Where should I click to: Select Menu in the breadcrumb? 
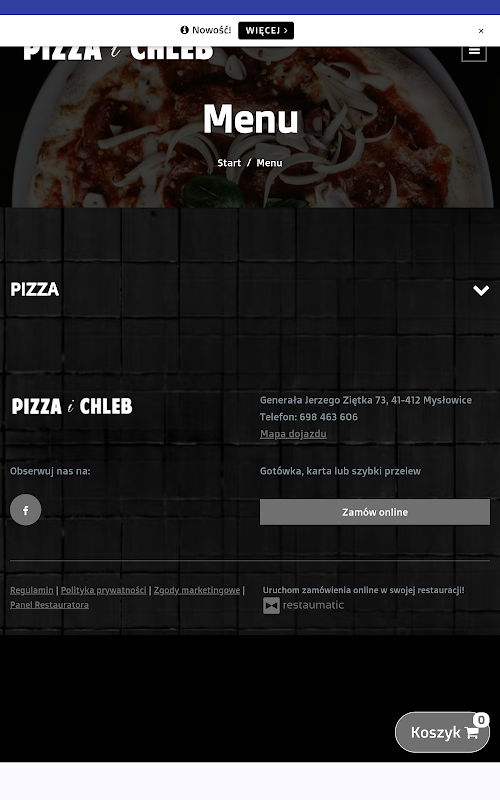[x=269, y=163]
